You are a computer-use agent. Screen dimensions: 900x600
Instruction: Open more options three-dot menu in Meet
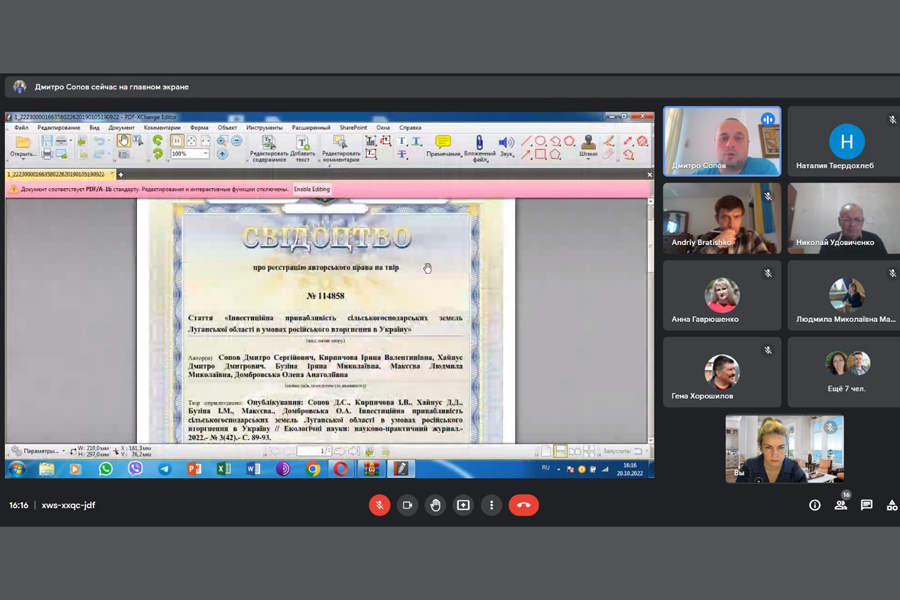click(x=491, y=505)
